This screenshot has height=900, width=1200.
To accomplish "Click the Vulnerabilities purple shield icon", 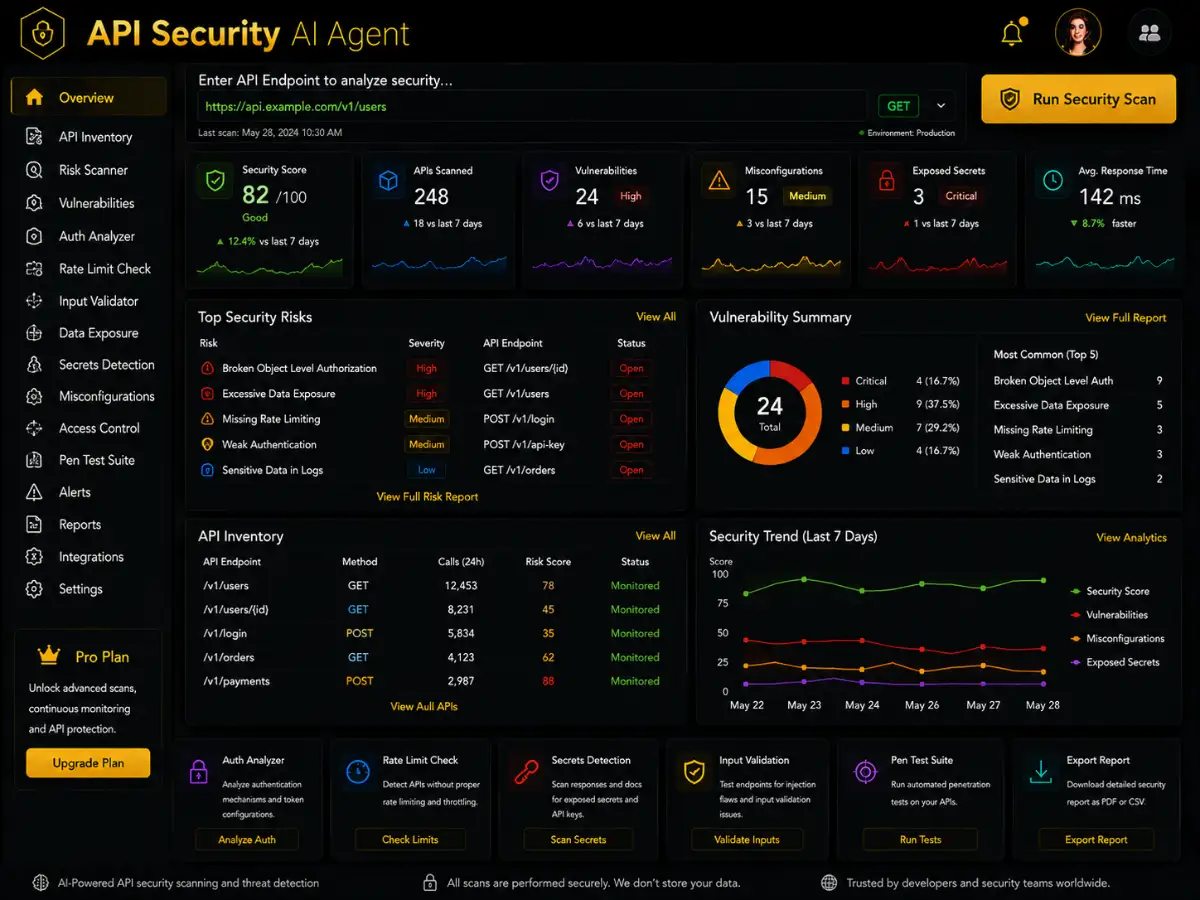I will point(549,182).
